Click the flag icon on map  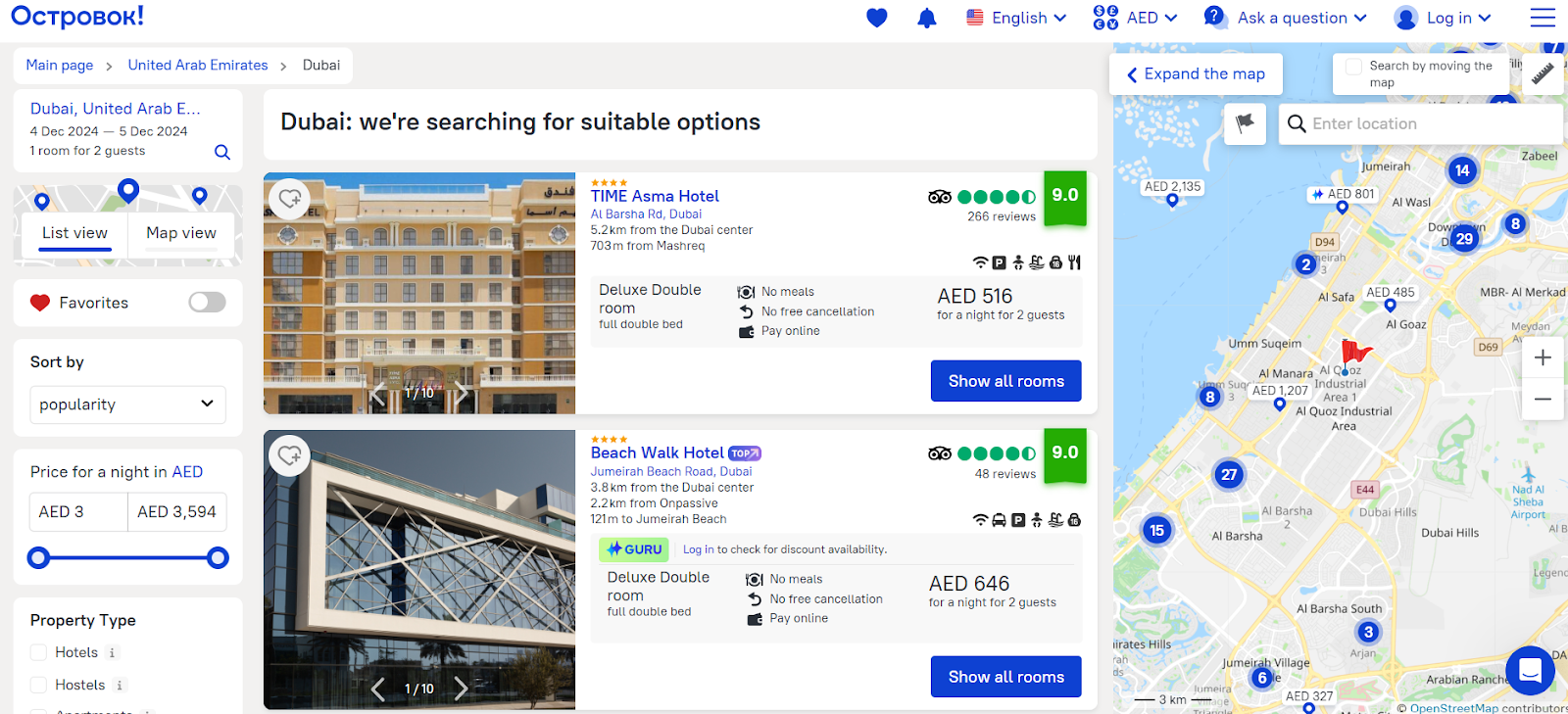(1245, 123)
